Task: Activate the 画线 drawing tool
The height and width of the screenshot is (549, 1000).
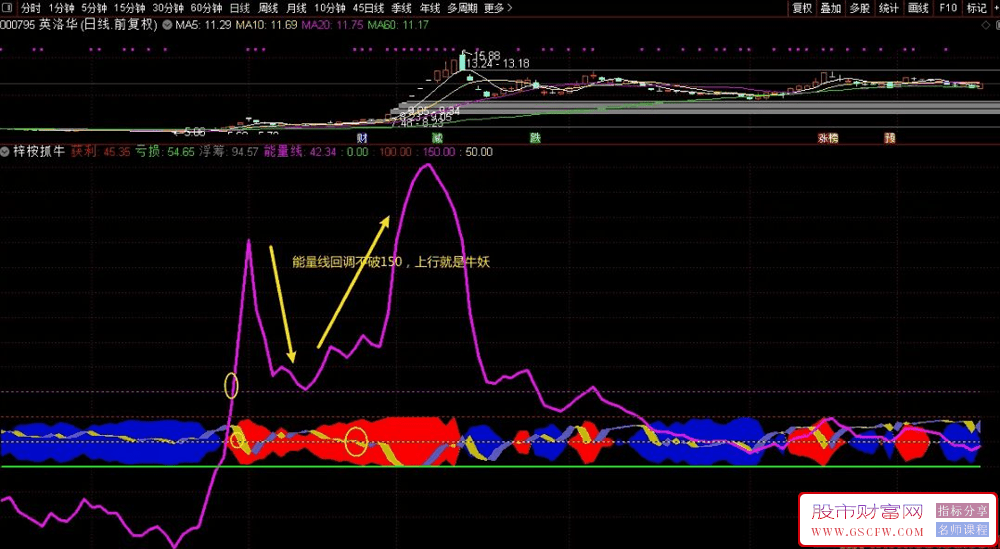Action: (x=918, y=8)
